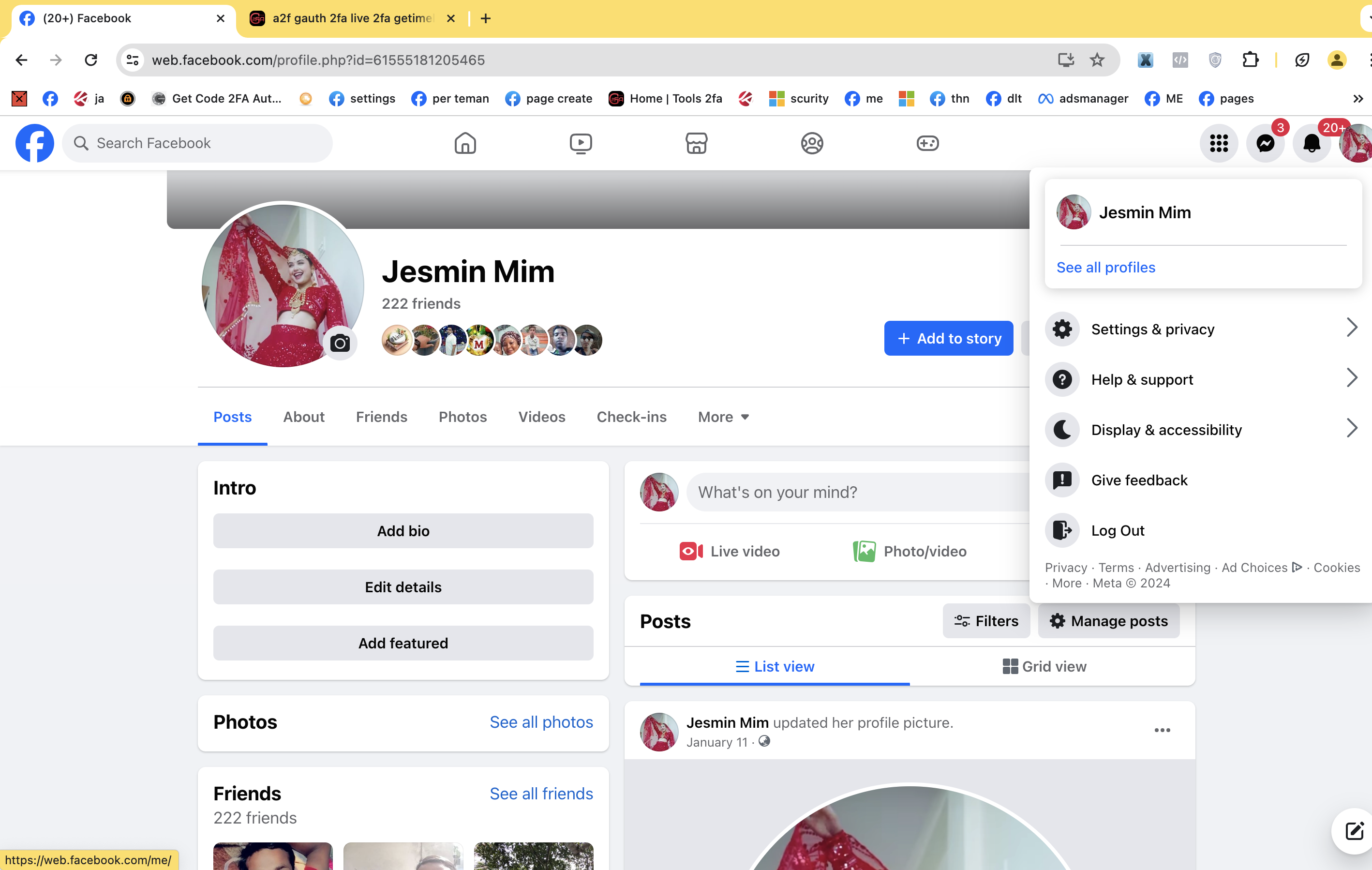This screenshot has width=1372, height=870.
Task: Select Give feedback menu item
Action: pyautogui.click(x=1202, y=480)
